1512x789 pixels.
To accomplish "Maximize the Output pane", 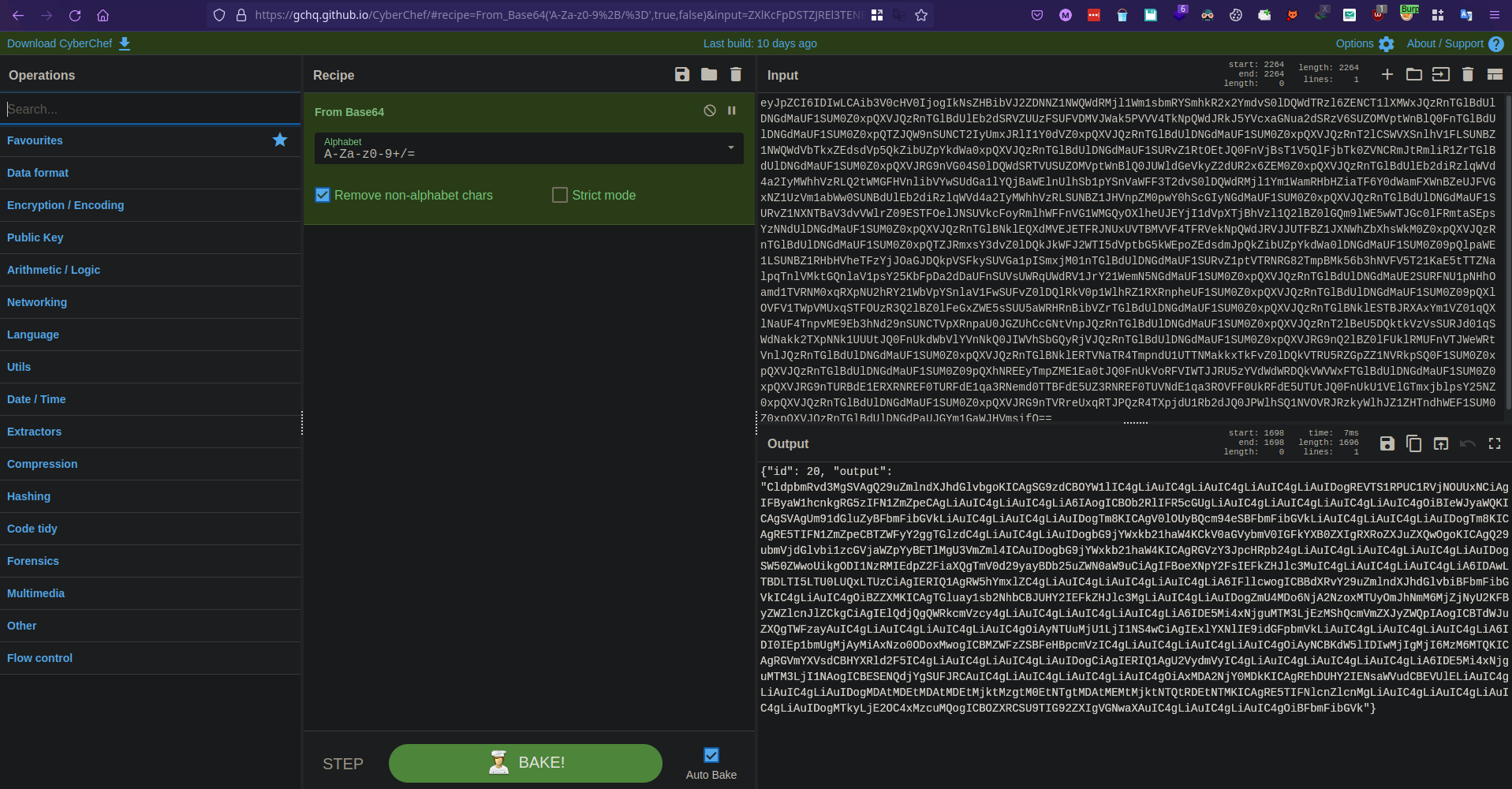I will pyautogui.click(x=1494, y=443).
